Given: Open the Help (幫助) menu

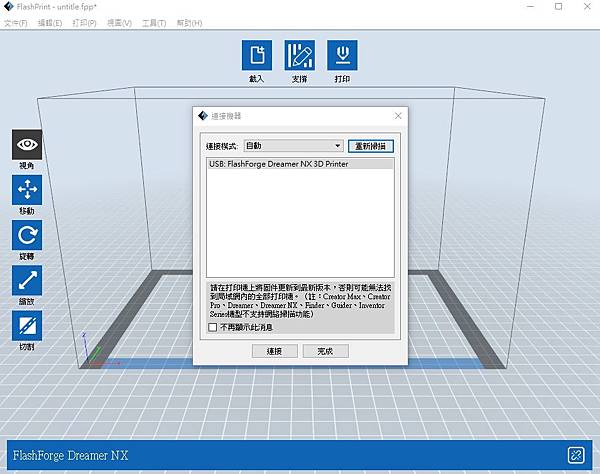Looking at the screenshot, I should point(189,23).
